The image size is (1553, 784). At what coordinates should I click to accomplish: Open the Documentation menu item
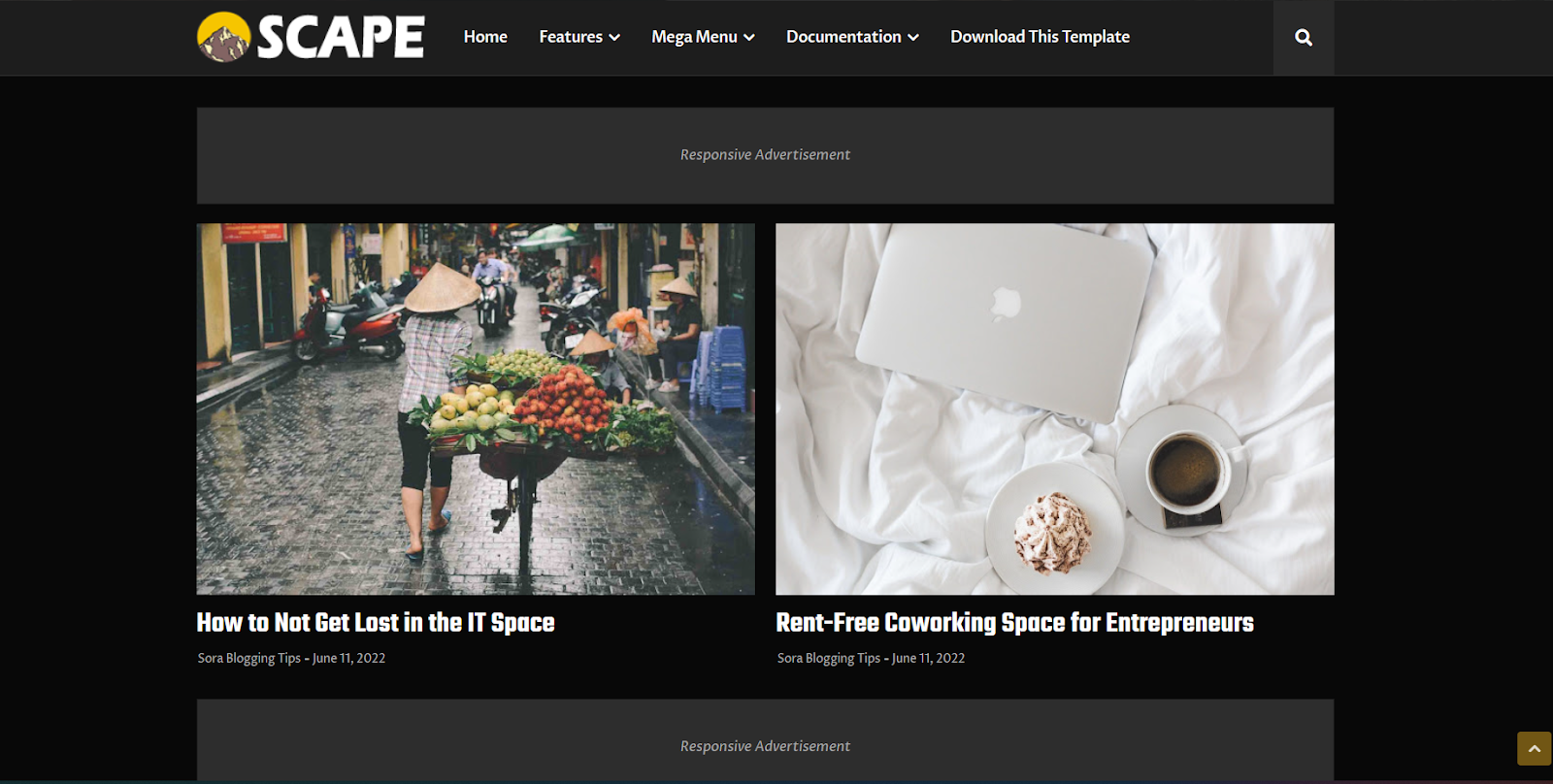(x=843, y=37)
